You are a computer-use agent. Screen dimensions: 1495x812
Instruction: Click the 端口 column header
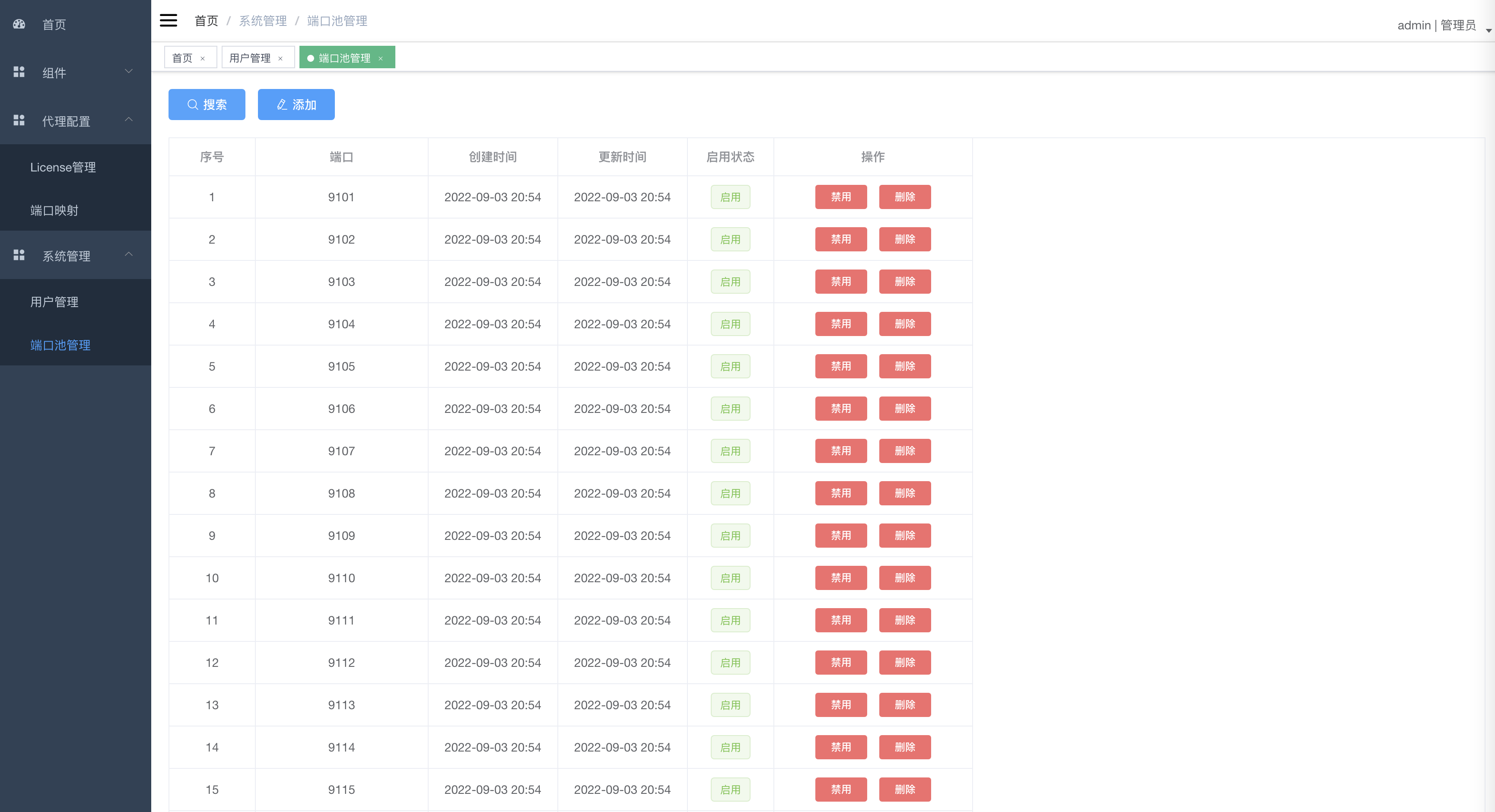[341, 157]
